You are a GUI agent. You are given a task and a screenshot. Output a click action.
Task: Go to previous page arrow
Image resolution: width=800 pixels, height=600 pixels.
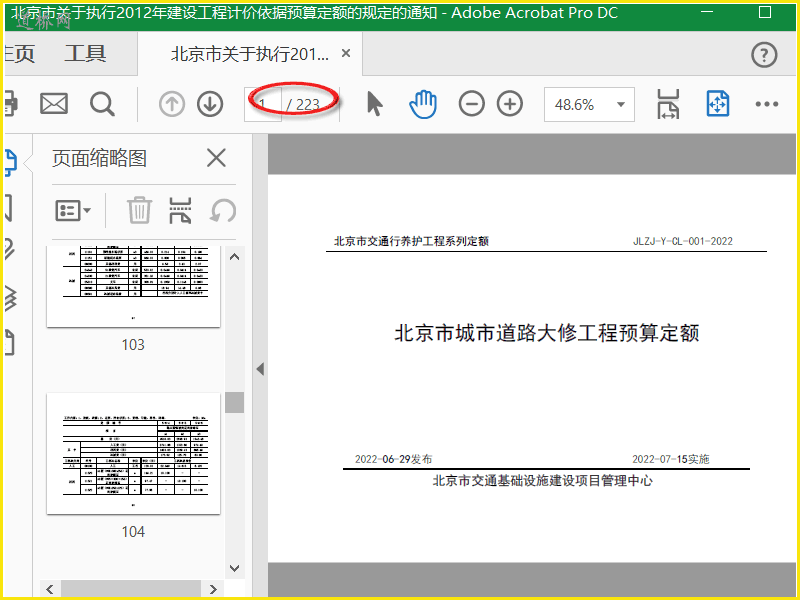[172, 104]
